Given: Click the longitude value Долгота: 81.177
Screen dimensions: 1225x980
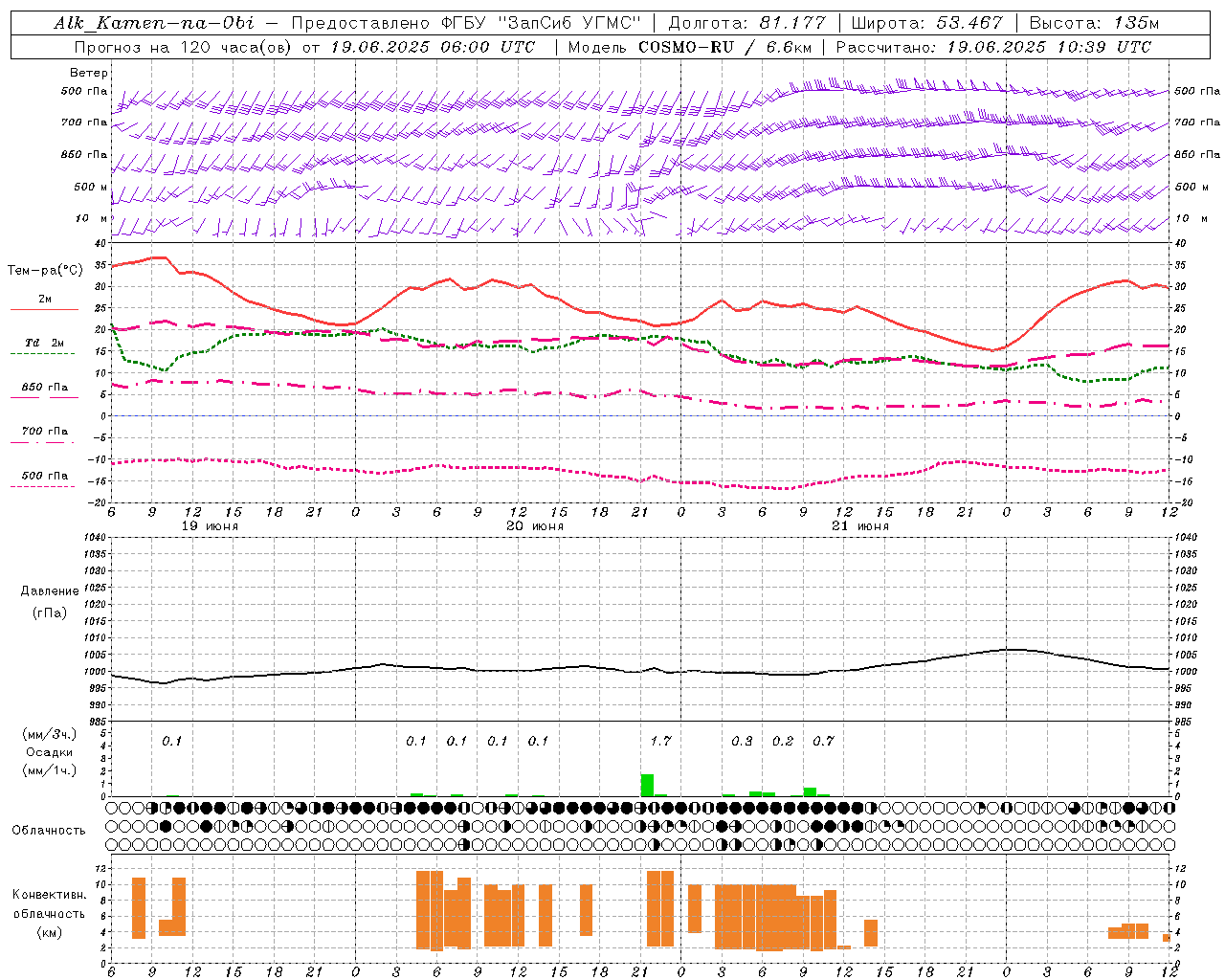Looking at the screenshot, I should (746, 22).
